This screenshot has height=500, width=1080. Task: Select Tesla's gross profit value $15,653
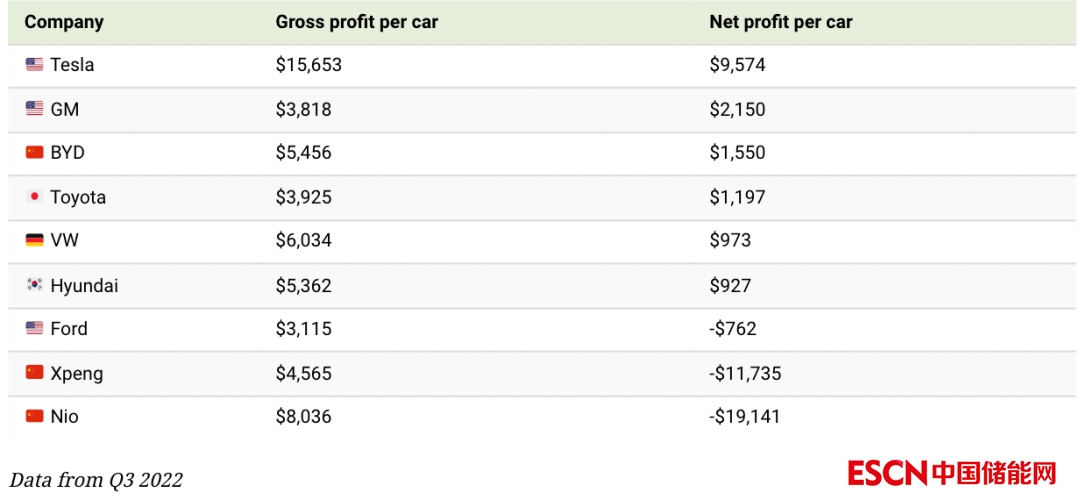pos(309,65)
